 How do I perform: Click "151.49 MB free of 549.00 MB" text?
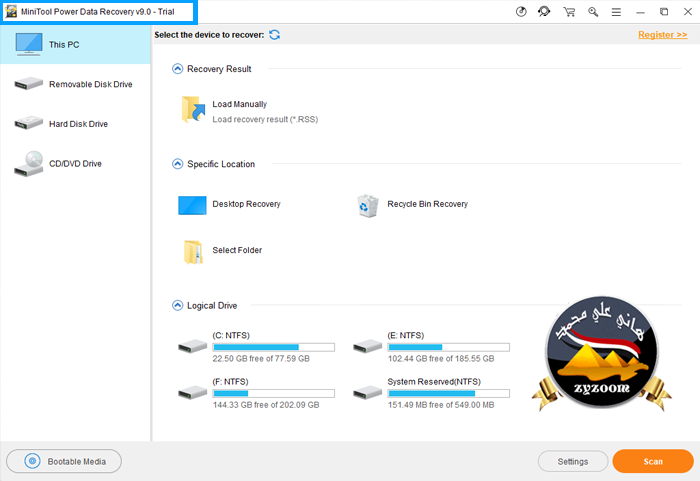(441, 405)
